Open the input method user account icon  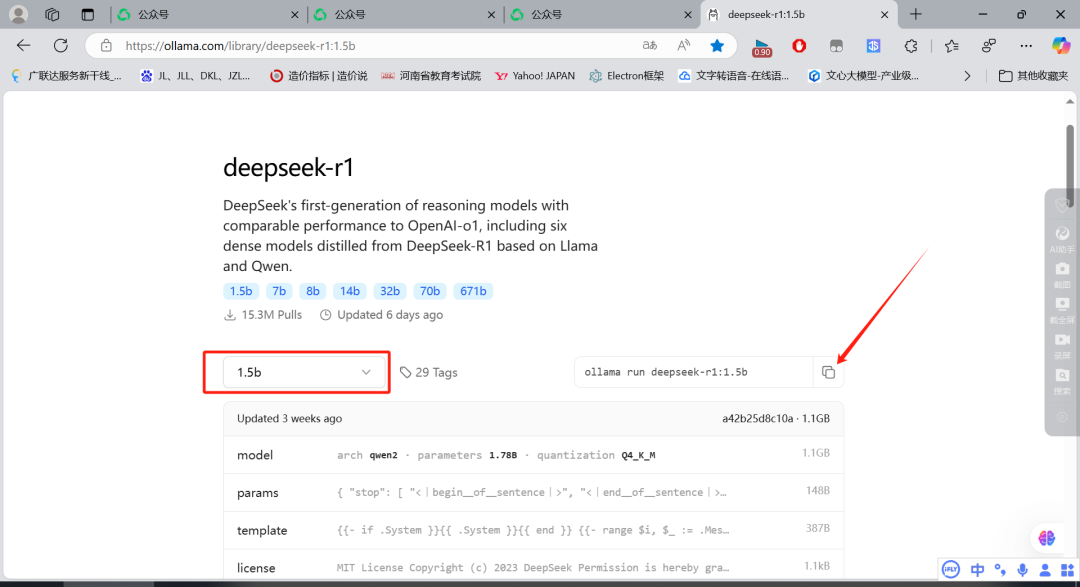[x=1045, y=570]
